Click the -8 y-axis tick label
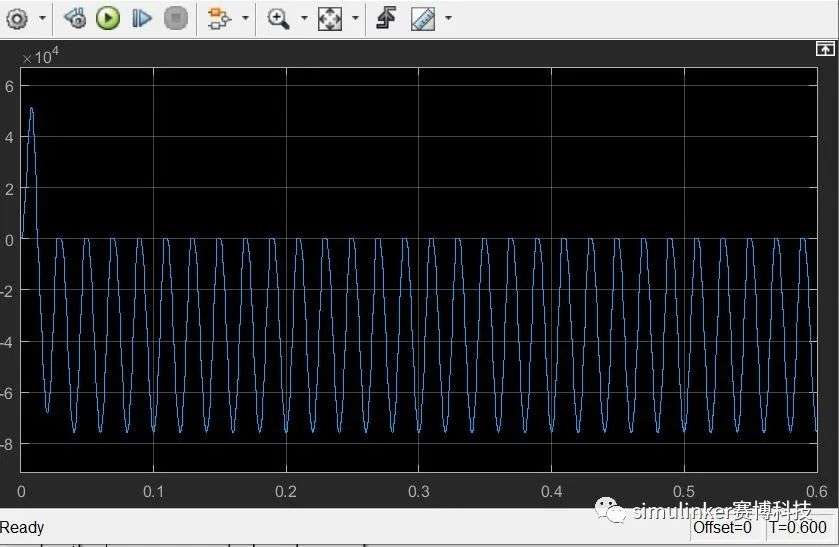Viewport: 839px width, 547px height. point(6,444)
